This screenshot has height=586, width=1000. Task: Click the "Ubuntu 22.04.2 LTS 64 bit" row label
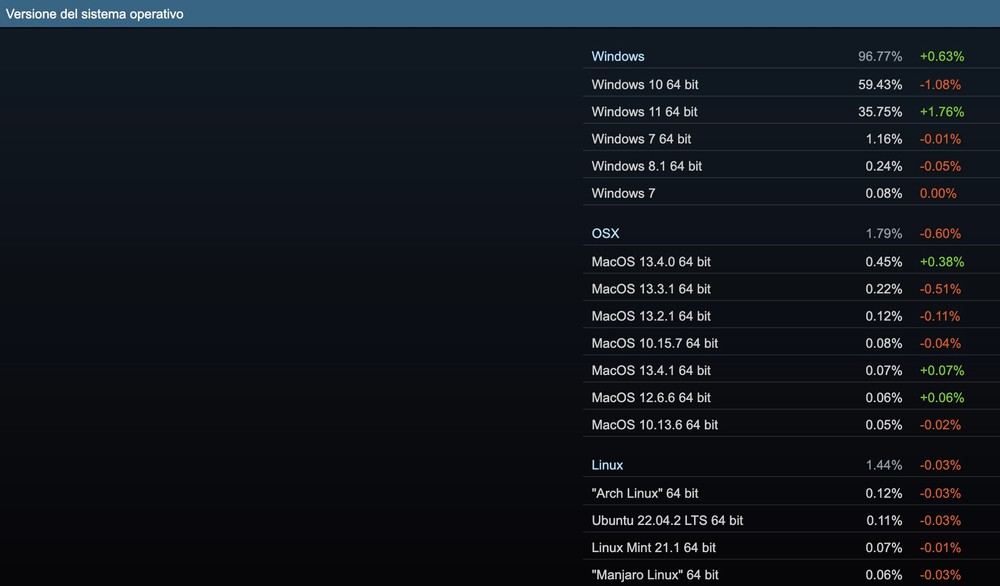(x=667, y=520)
